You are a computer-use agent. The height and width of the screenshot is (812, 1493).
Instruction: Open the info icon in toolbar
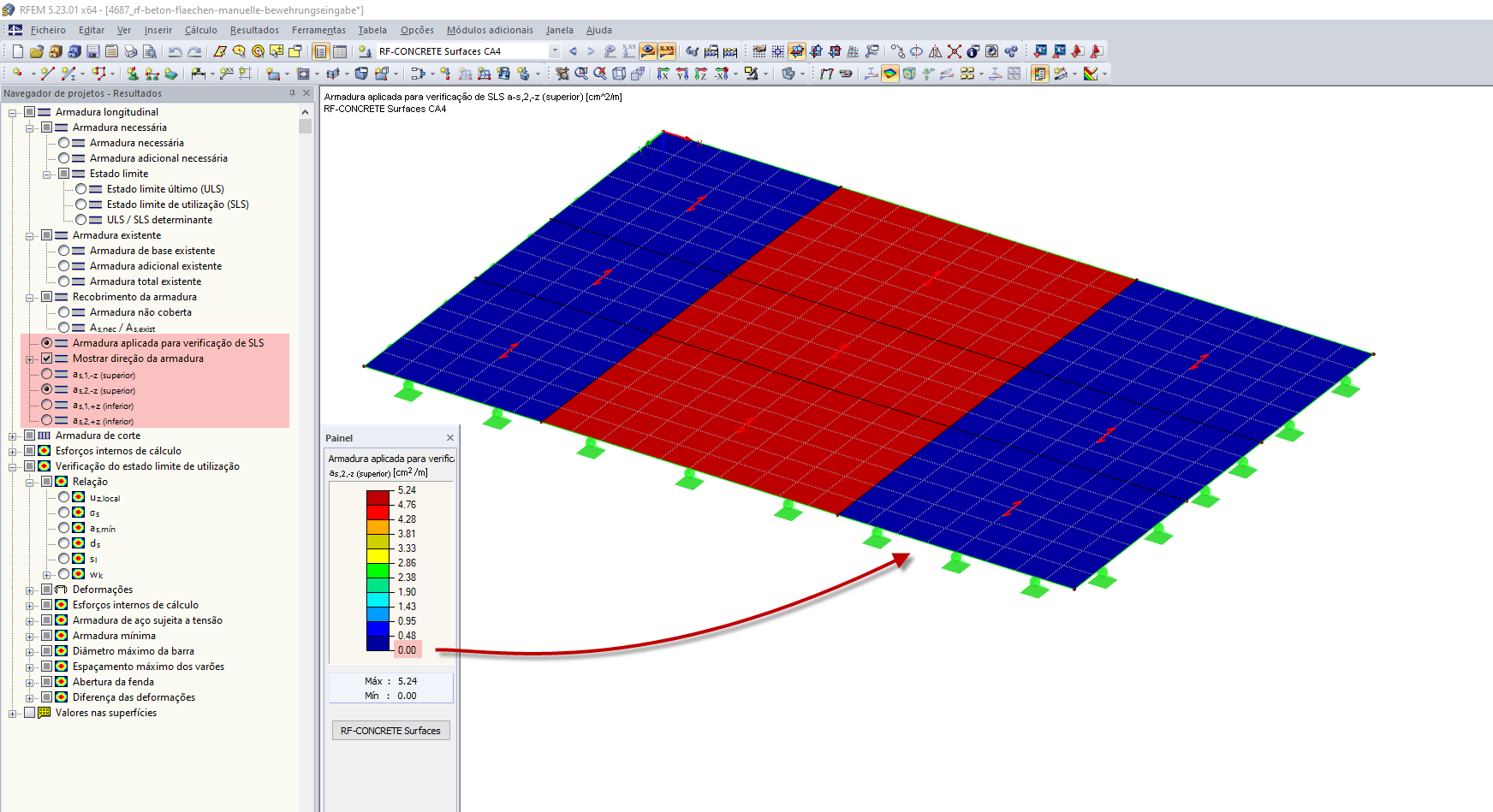coord(973,51)
